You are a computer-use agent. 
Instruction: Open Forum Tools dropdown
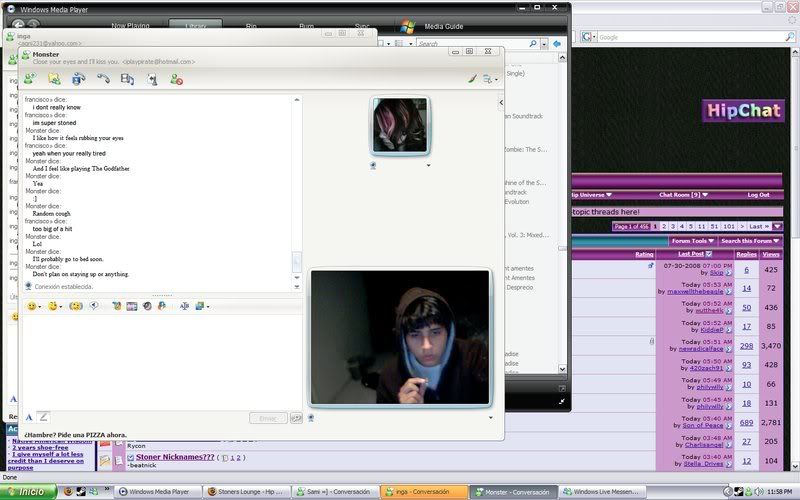point(692,241)
